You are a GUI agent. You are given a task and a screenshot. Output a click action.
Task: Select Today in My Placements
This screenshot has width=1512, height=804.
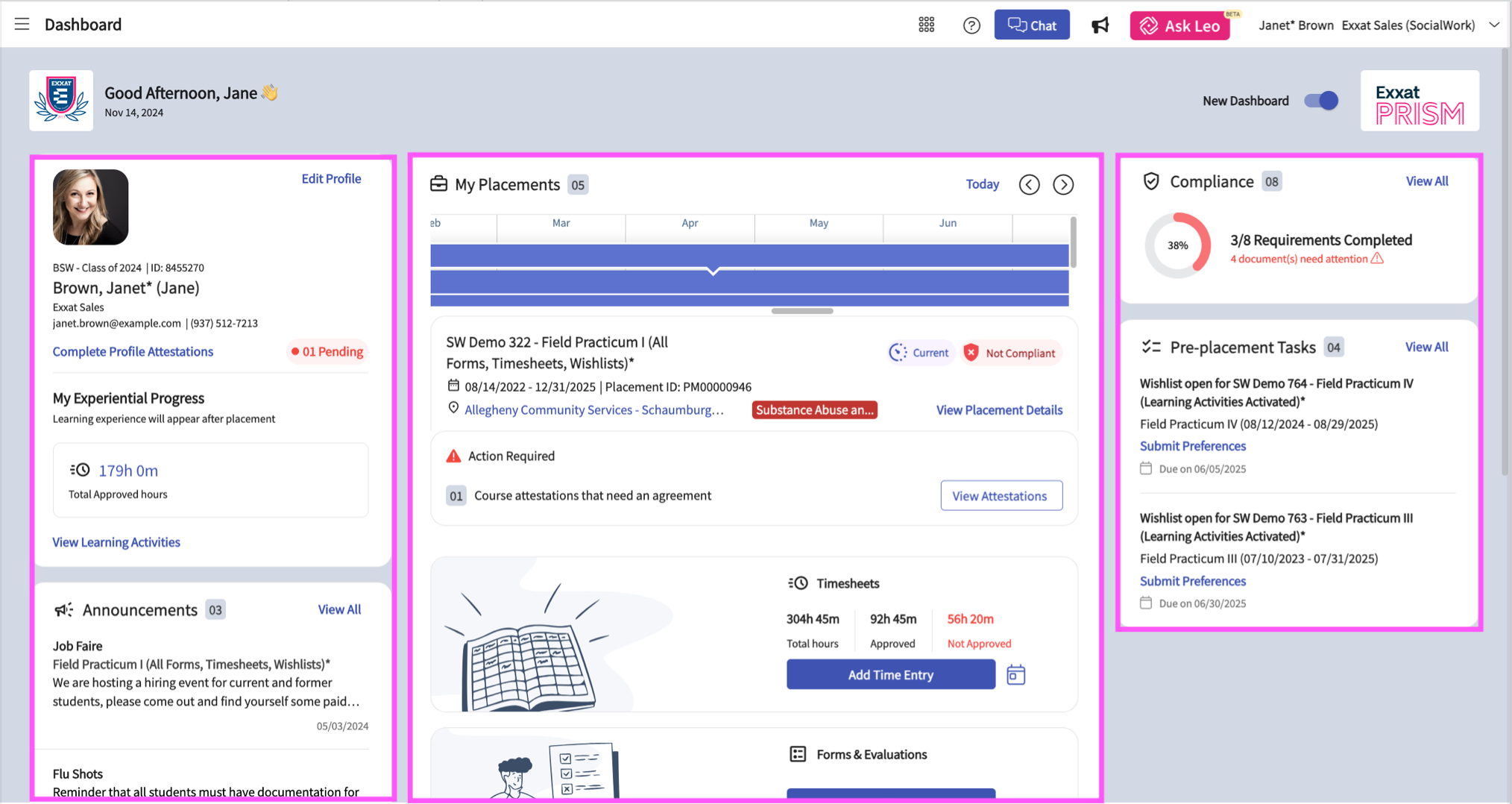point(982,183)
